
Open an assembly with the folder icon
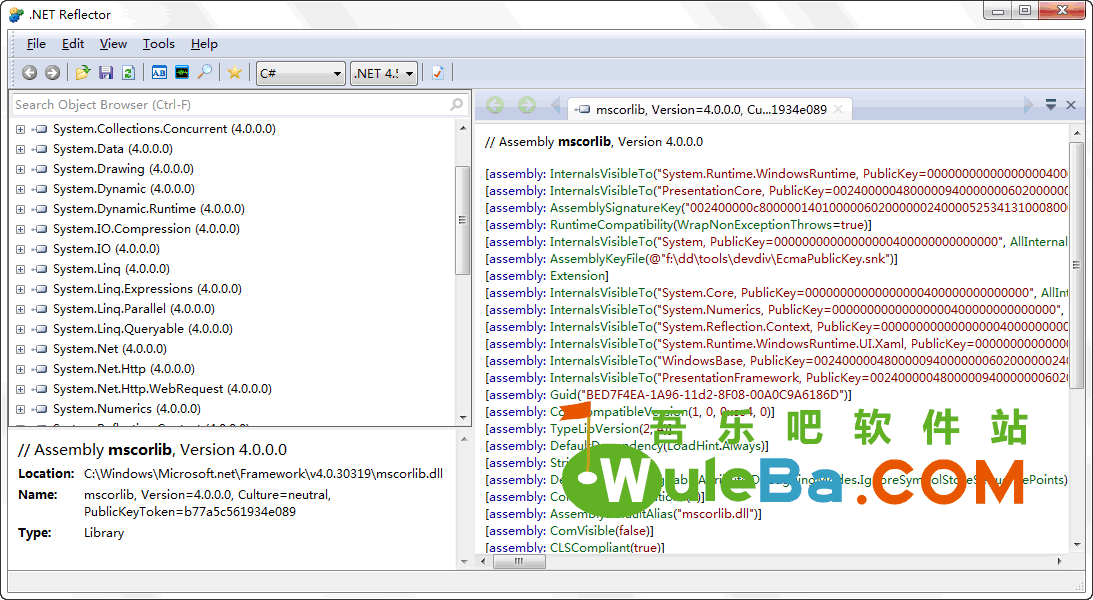coord(83,72)
